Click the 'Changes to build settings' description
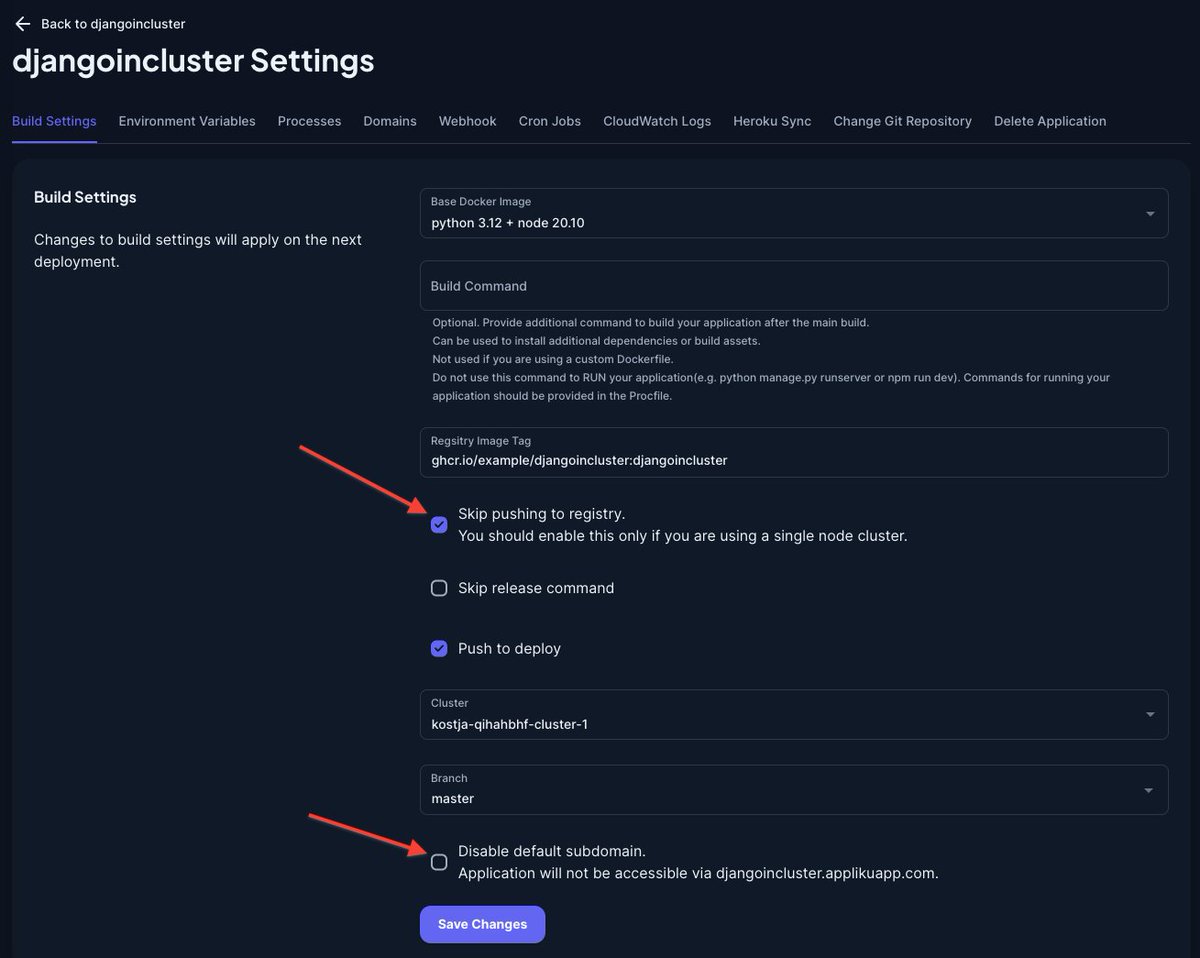The height and width of the screenshot is (958, 1200). [198, 251]
